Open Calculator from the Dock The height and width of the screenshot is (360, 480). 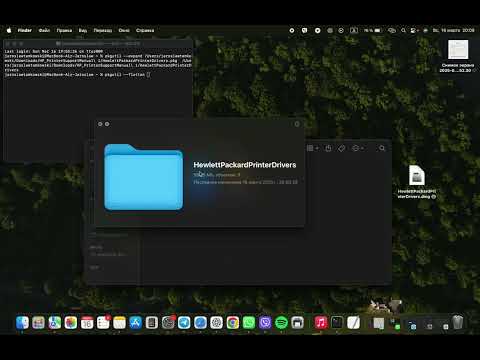tap(152, 323)
